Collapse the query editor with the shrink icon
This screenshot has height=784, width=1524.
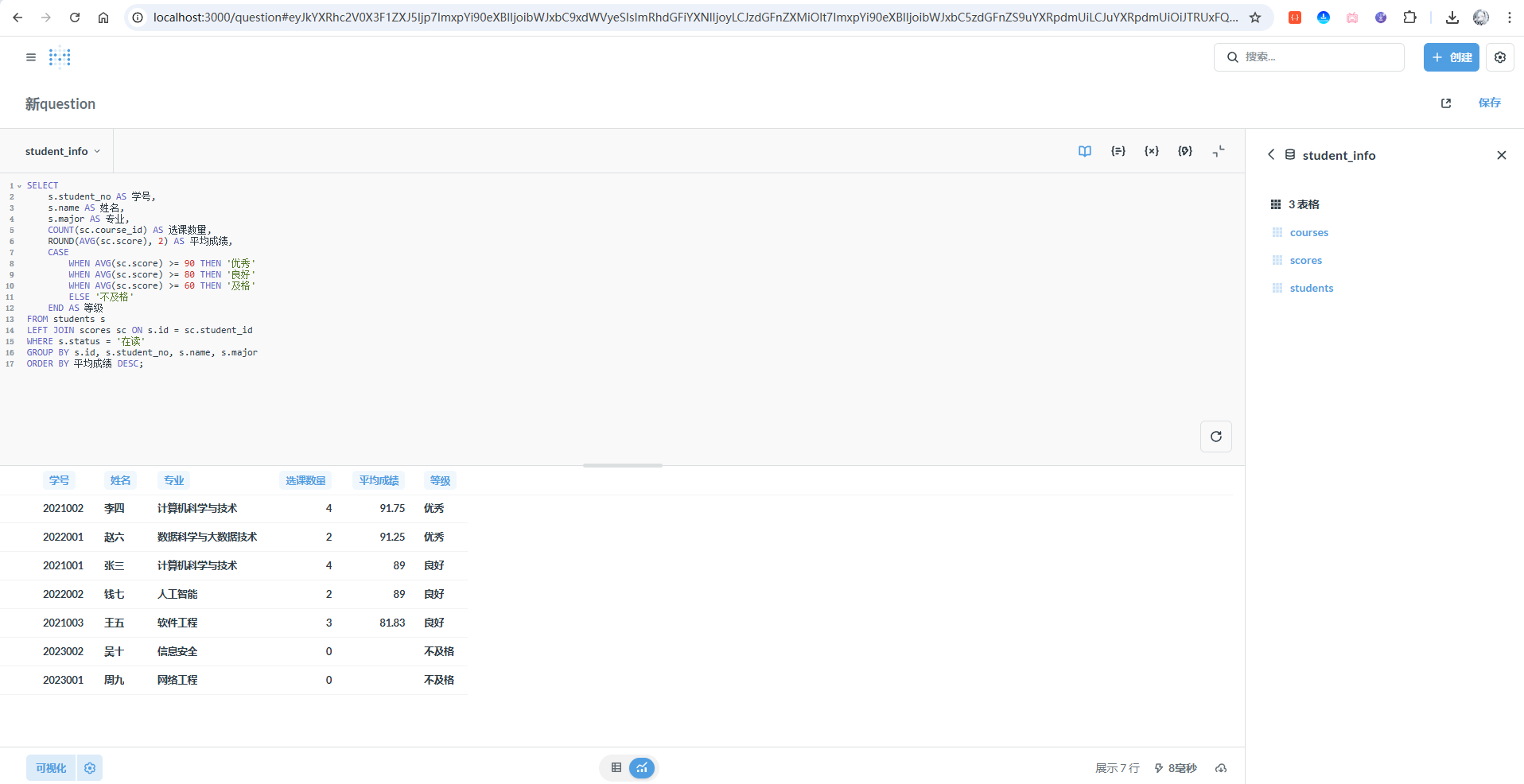tap(1218, 151)
